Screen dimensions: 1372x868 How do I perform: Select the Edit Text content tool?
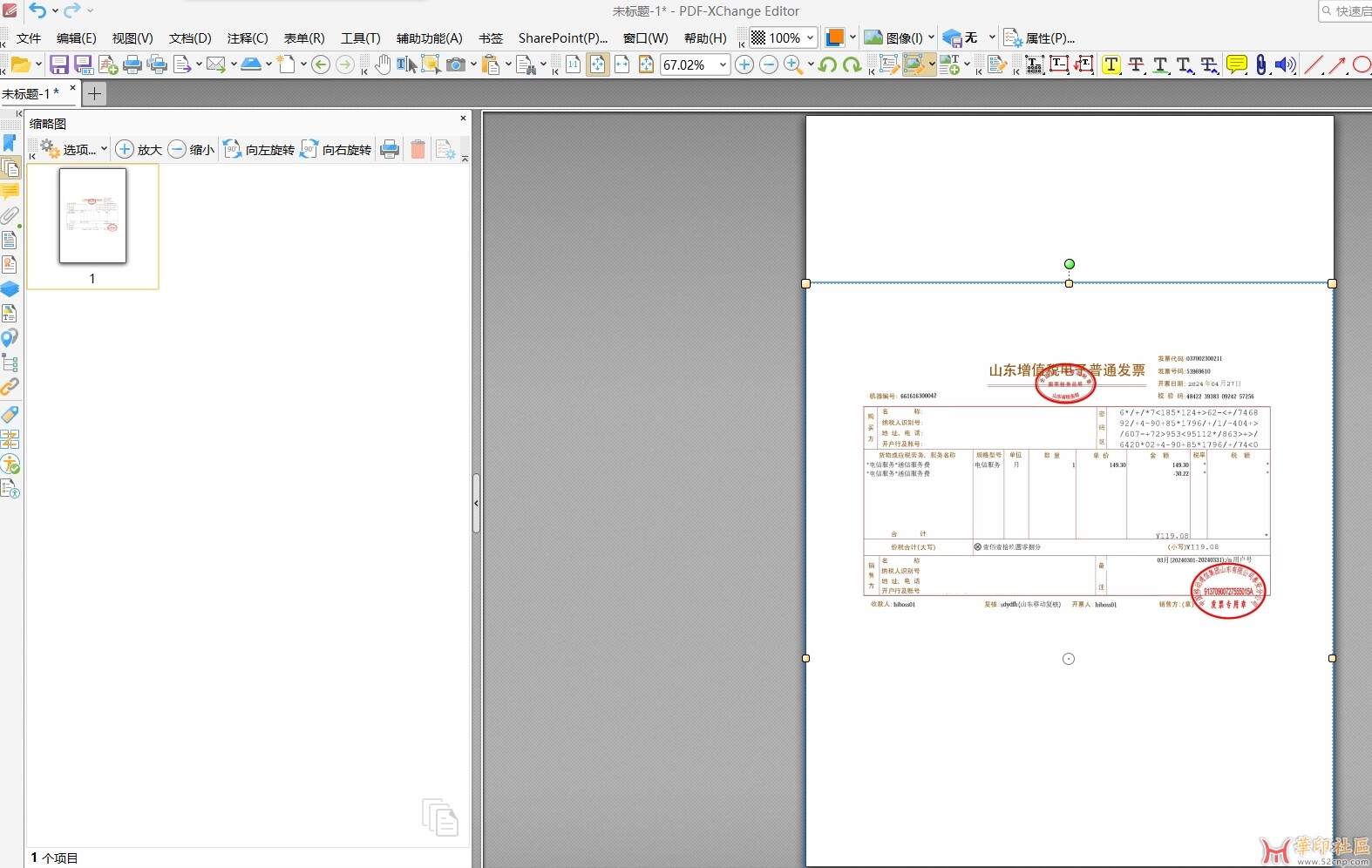tap(889, 64)
